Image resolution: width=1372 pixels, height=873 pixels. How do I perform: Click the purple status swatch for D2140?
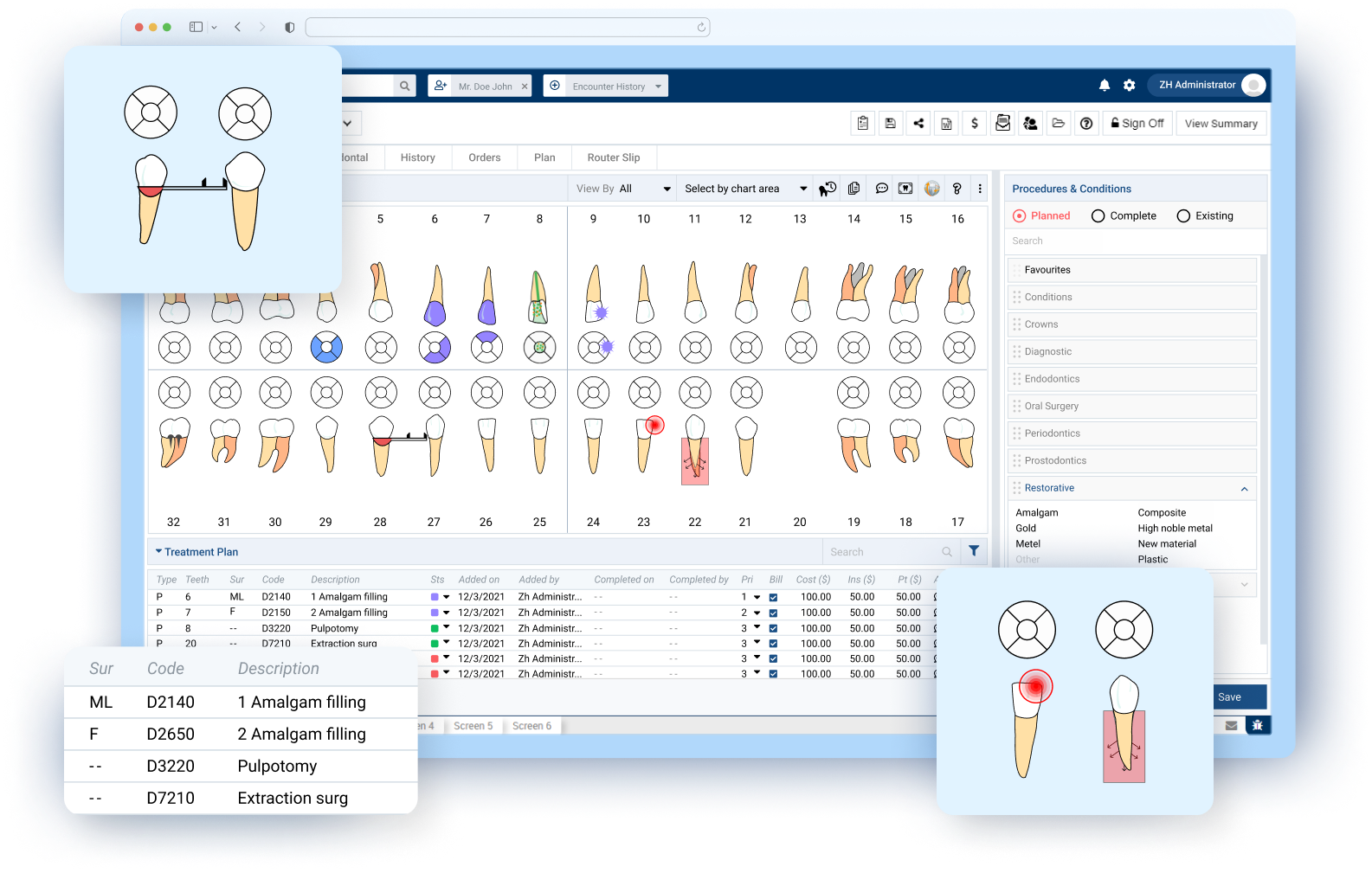coord(435,597)
